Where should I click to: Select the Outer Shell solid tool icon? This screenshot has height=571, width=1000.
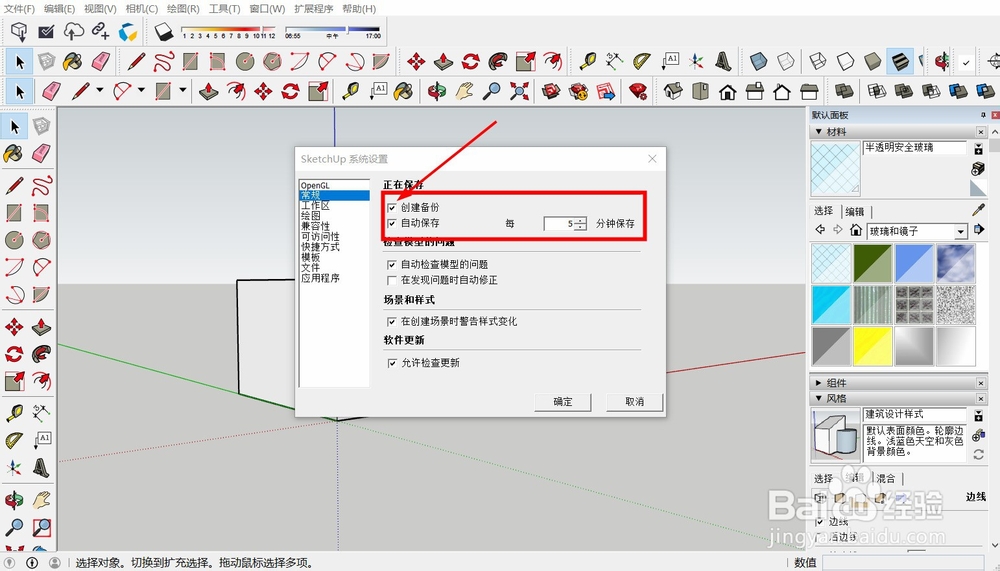pos(844,91)
